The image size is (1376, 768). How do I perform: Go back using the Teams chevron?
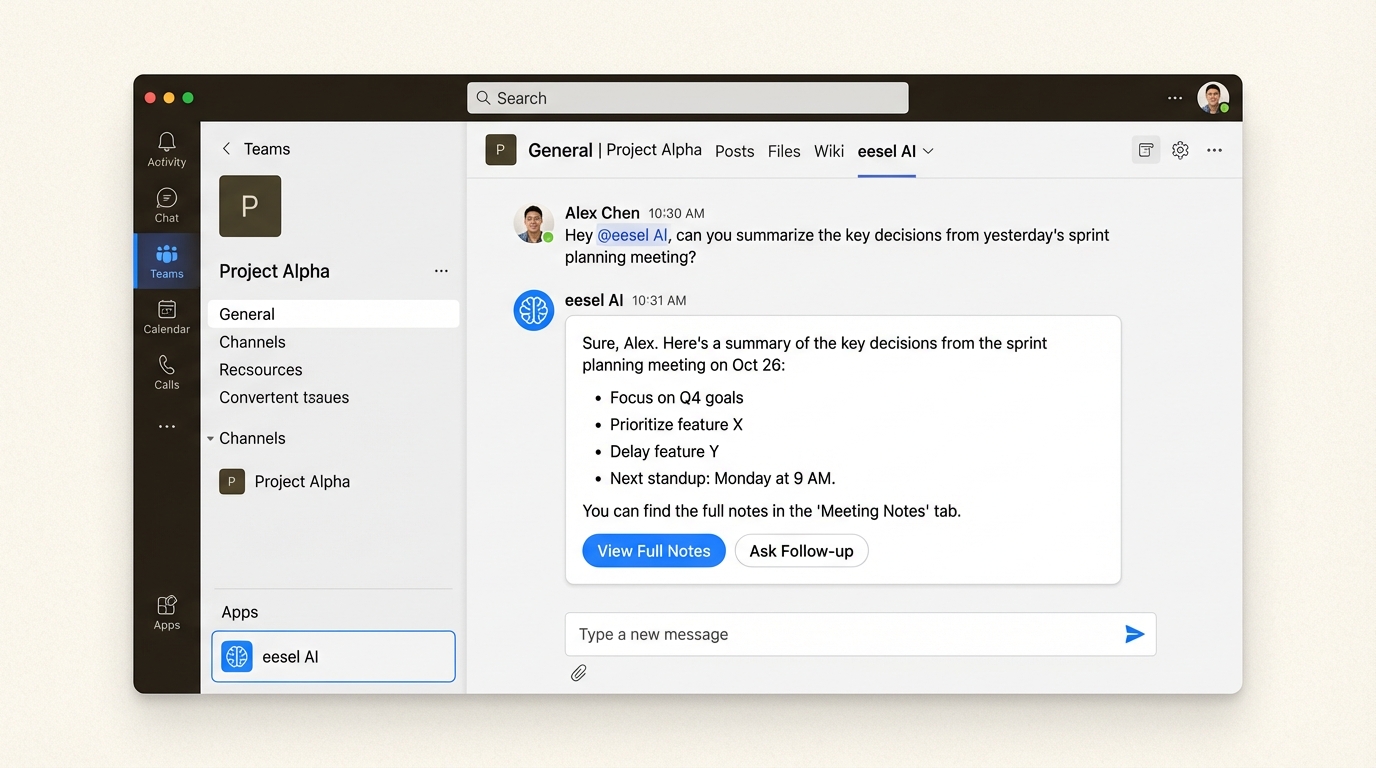click(226, 148)
